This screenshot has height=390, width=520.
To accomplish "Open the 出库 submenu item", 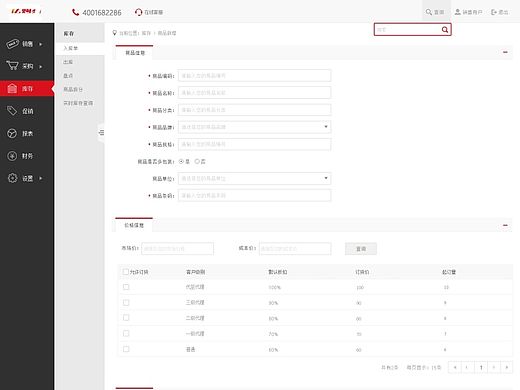I will click(x=68, y=62).
